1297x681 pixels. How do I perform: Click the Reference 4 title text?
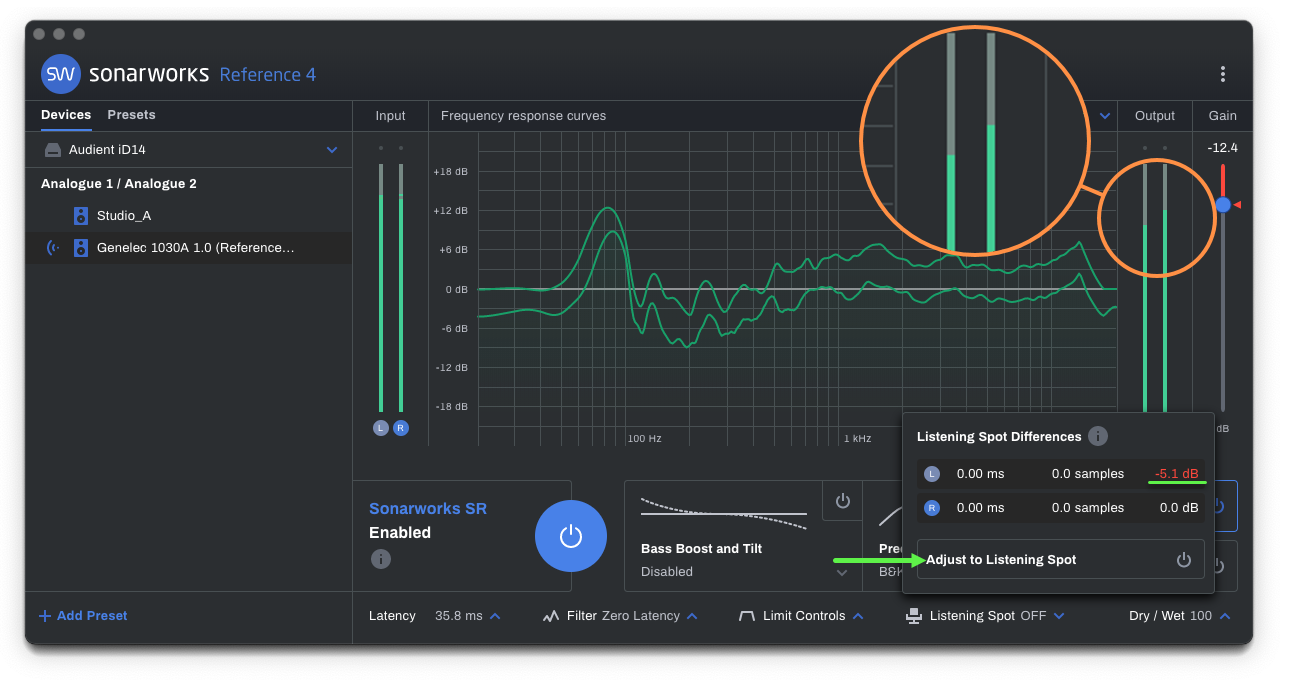[x=268, y=75]
